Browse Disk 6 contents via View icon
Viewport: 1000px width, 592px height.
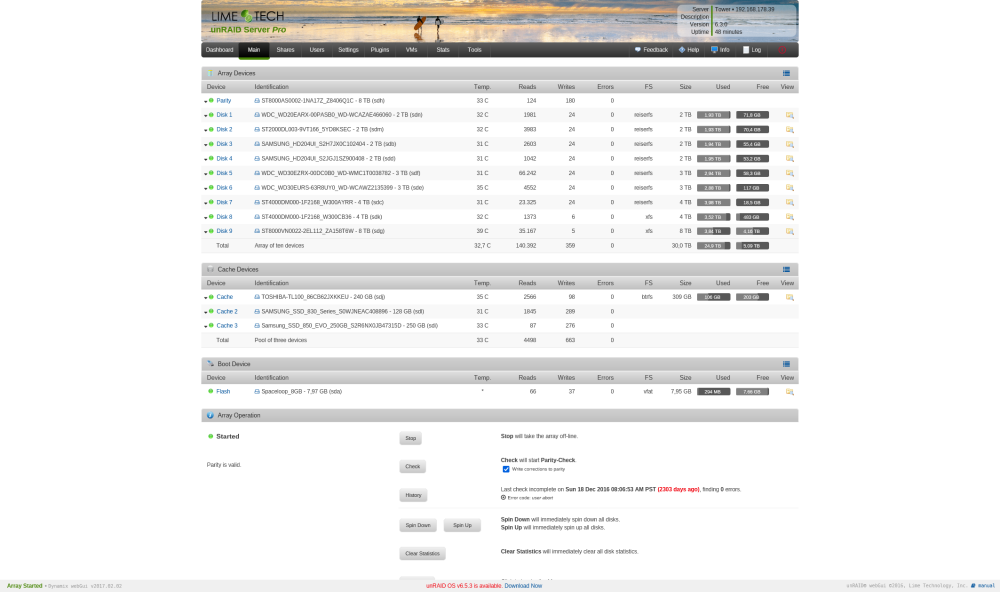(x=790, y=188)
